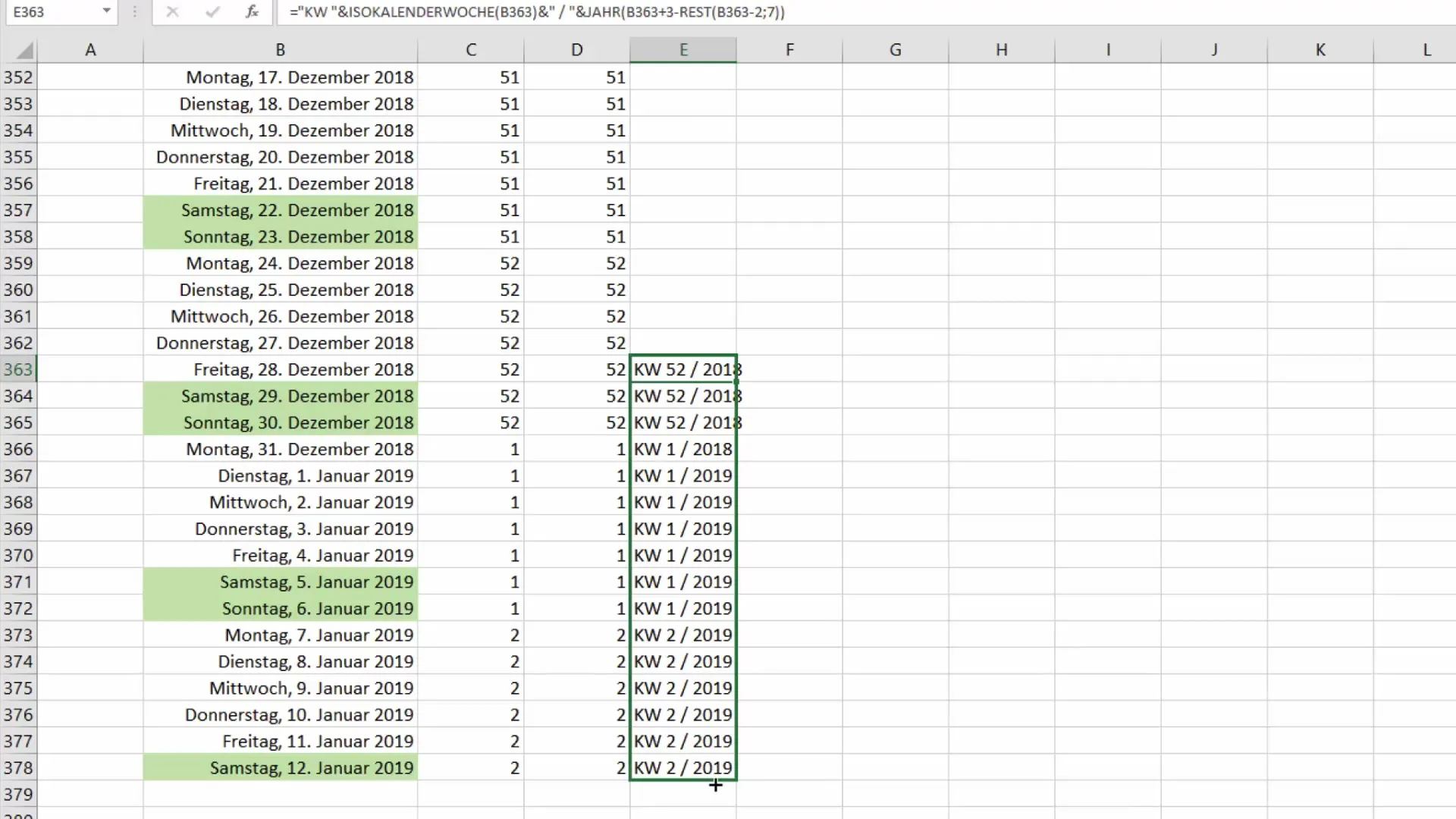Image resolution: width=1456 pixels, height=819 pixels.
Task: Click cell C359 value 52 in Montag row
Action: pyautogui.click(x=471, y=263)
